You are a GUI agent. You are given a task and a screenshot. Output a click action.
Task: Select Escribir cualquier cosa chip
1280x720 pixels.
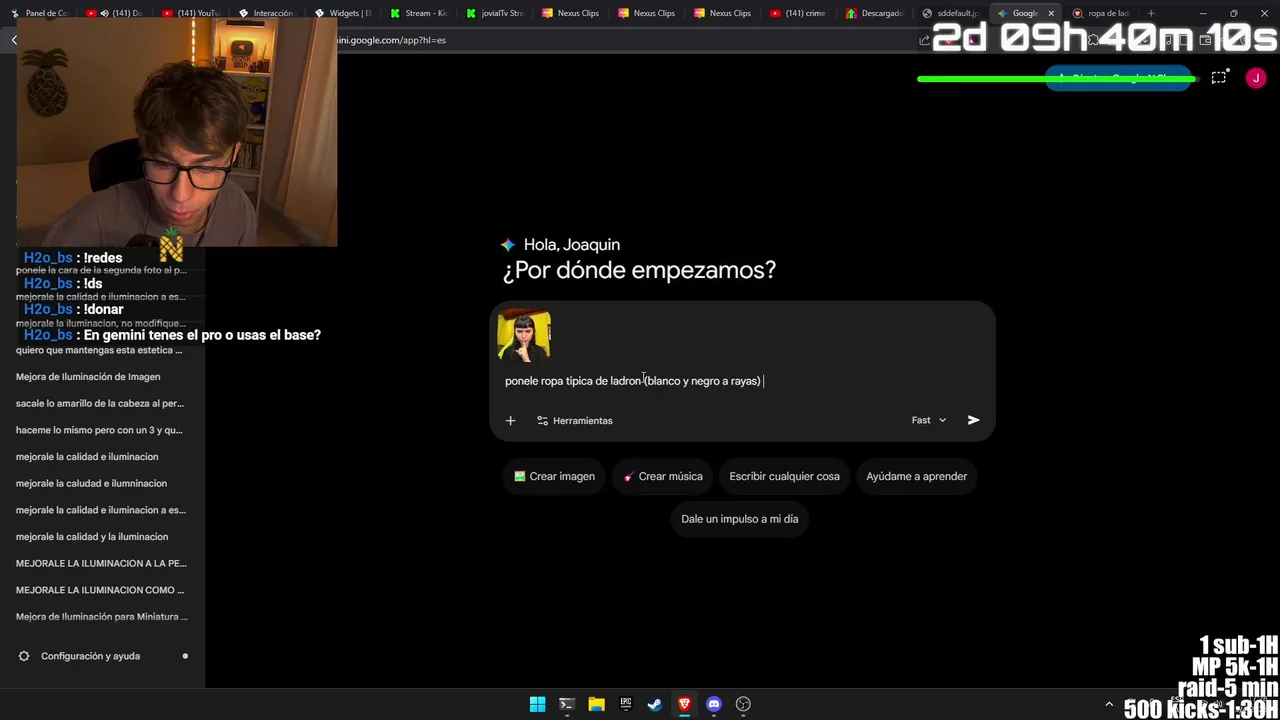[x=784, y=476]
